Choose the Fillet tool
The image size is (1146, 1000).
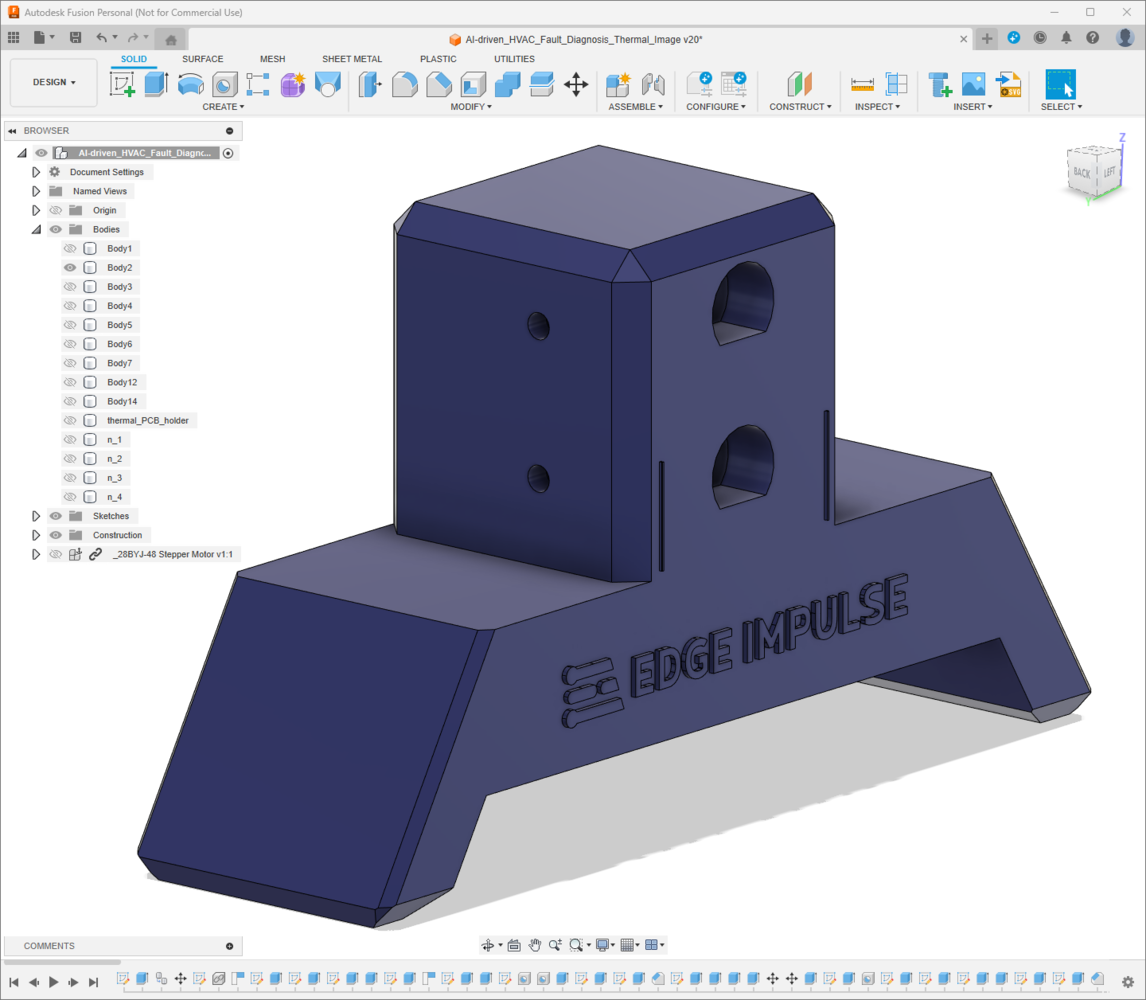coord(405,84)
